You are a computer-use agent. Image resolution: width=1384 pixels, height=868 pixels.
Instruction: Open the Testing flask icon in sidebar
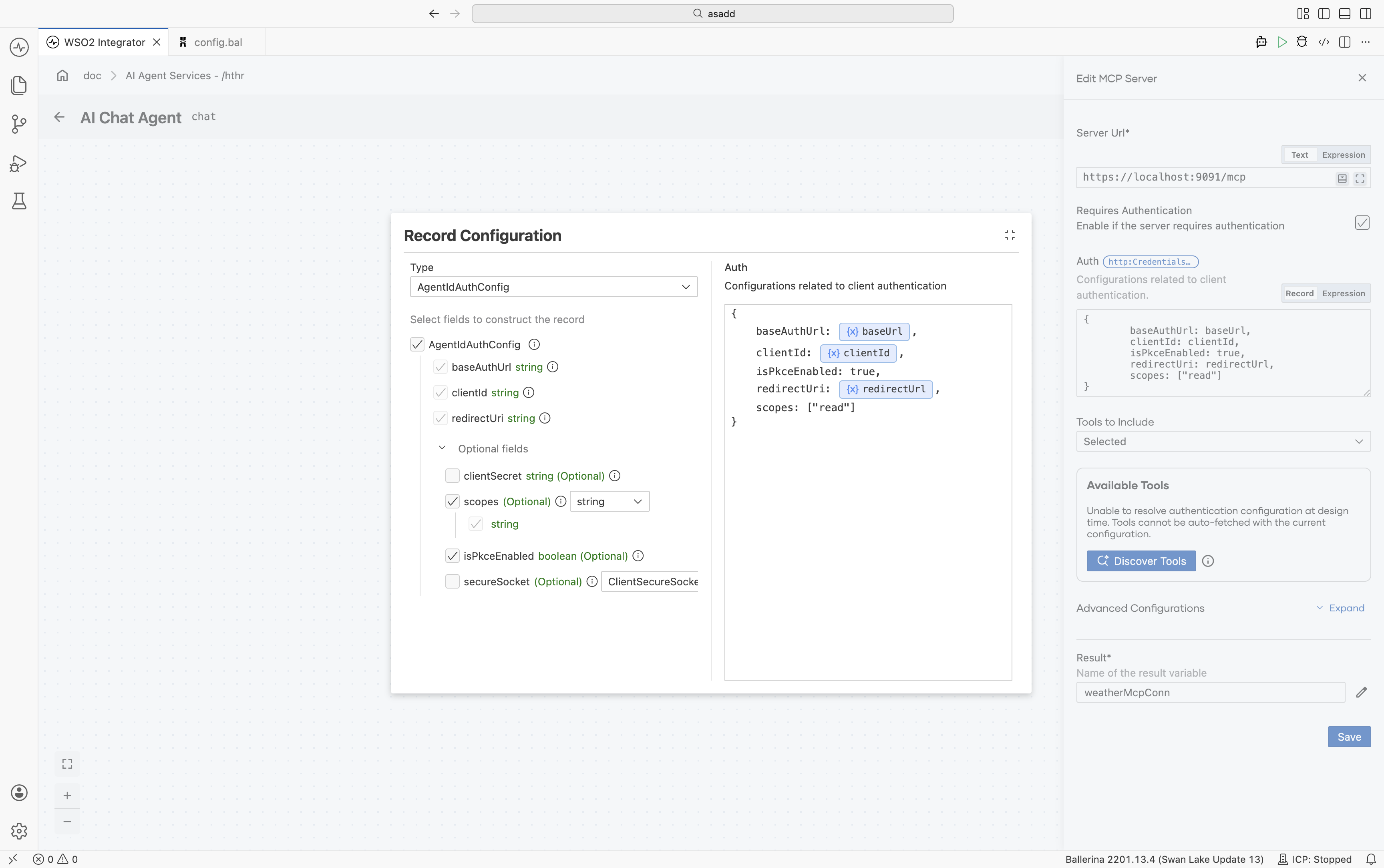click(x=19, y=201)
